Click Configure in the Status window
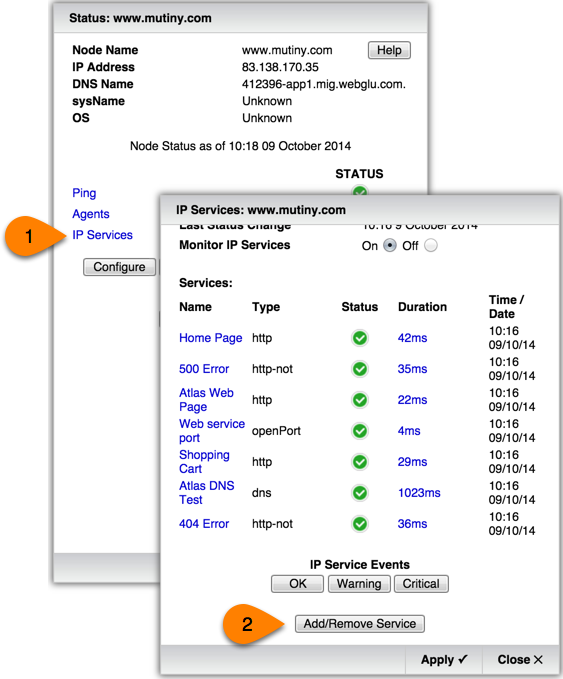Viewport: 563px width, 679px height. point(119,267)
